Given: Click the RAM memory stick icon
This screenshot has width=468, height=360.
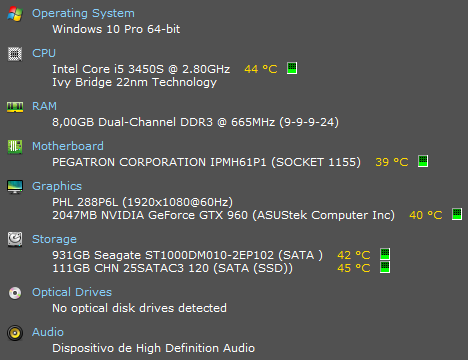Looking at the screenshot, I should tap(15, 107).
